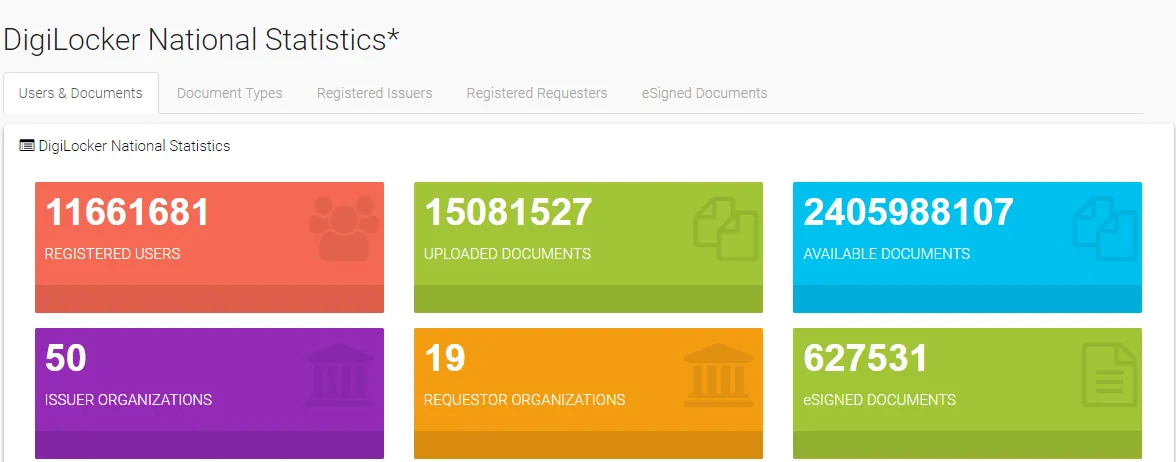
Task: Click the 2405988107 available documents figure
Action: click(x=908, y=213)
